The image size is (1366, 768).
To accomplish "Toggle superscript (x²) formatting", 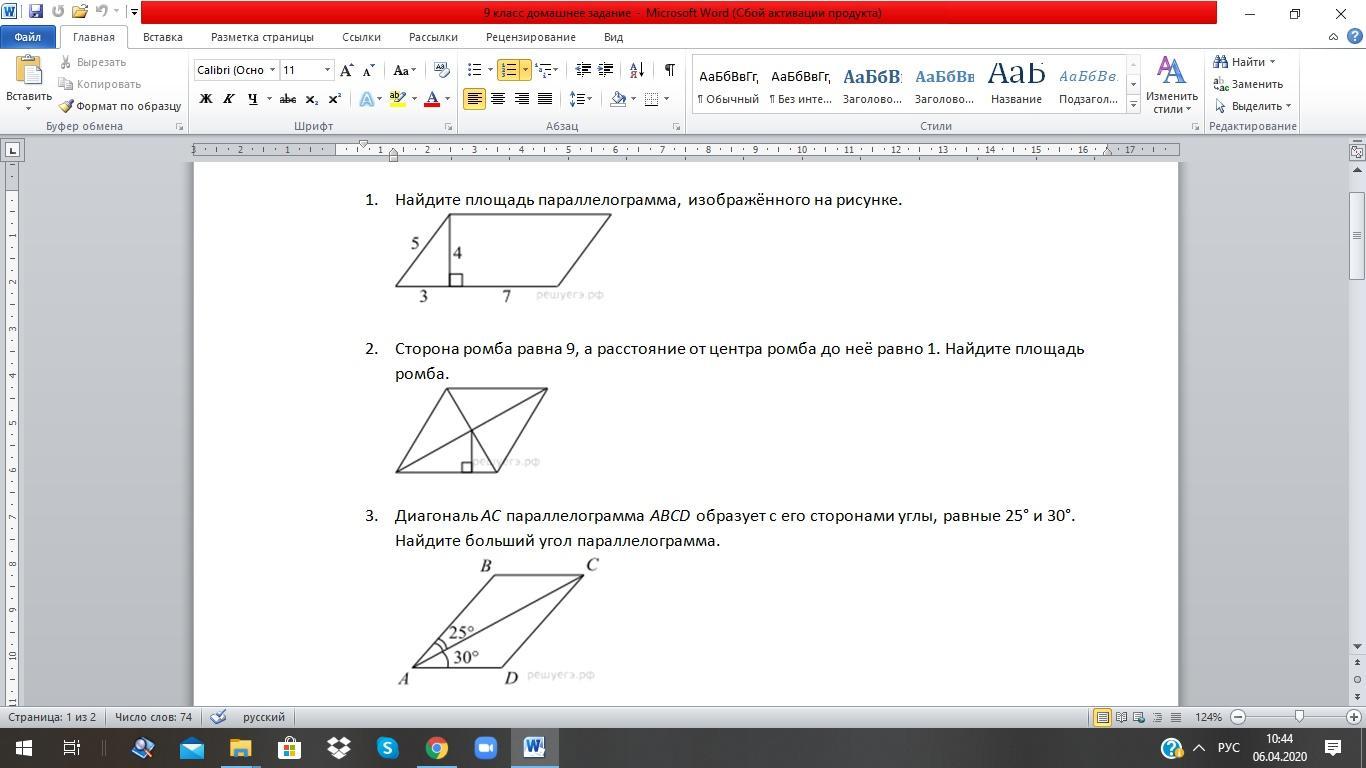I will 334,99.
